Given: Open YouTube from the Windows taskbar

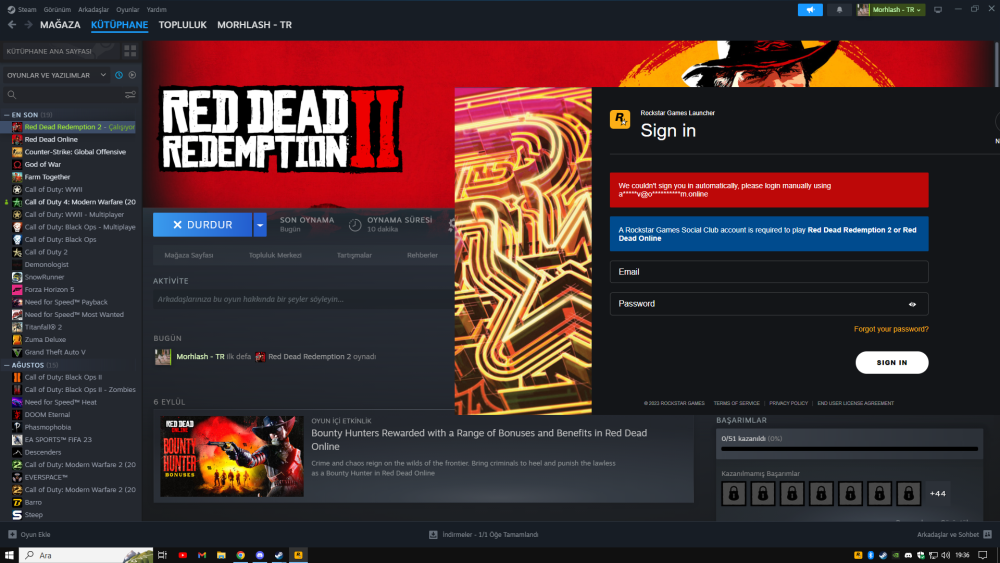Looking at the screenshot, I should pyautogui.click(x=182, y=555).
